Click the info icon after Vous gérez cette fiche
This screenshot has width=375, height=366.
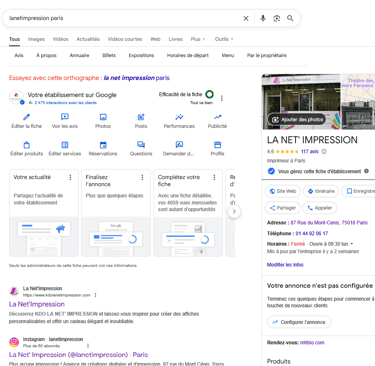tap(366, 171)
